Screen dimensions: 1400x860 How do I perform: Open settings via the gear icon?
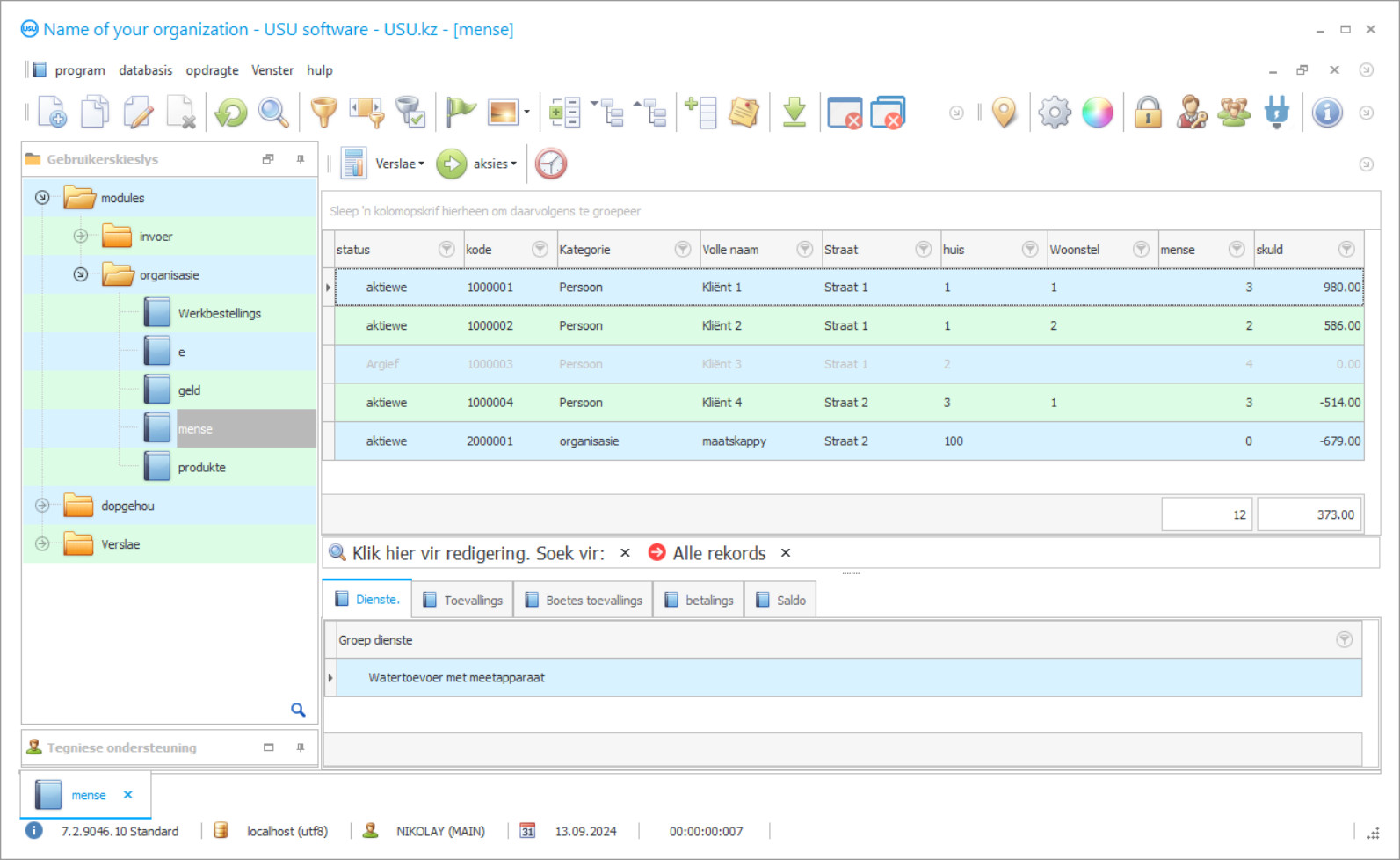point(1054,113)
